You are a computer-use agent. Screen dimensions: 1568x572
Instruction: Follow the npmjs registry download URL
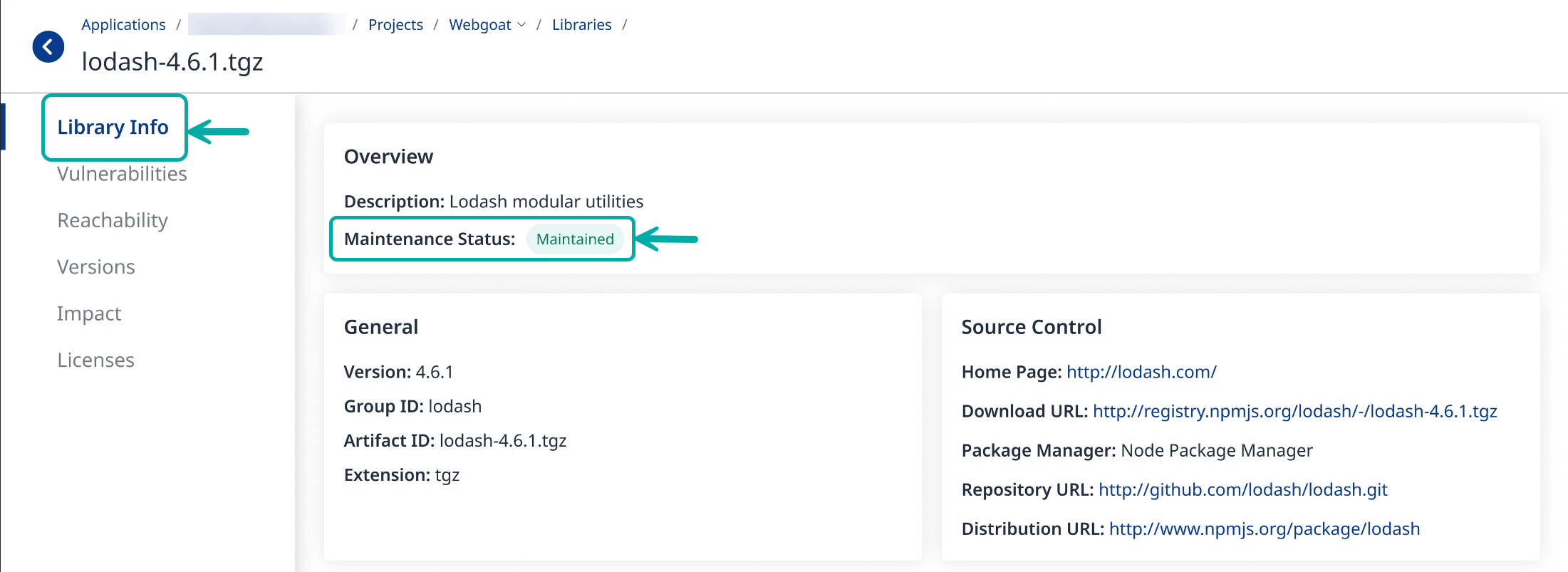[x=1294, y=411]
